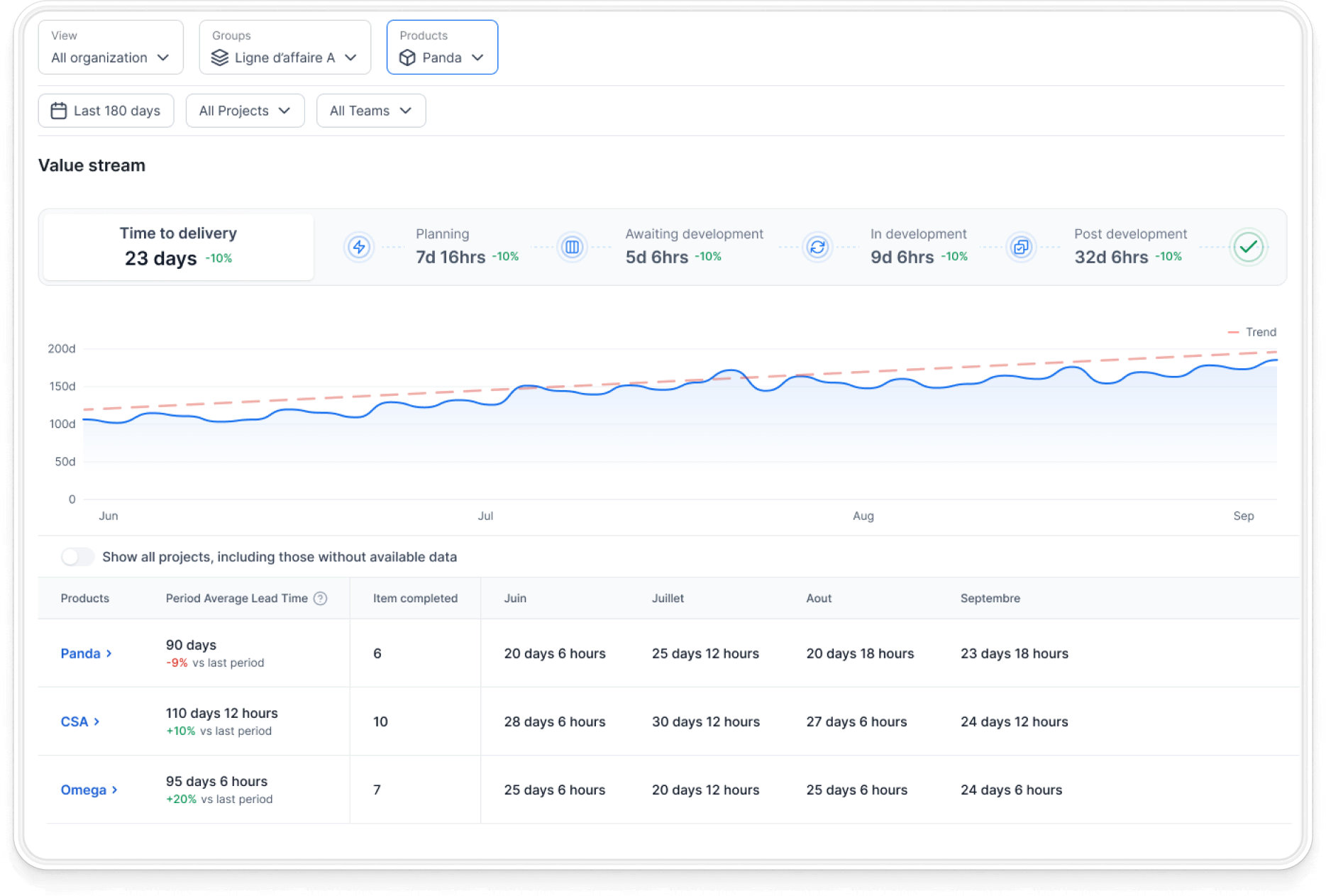Select the lightning icon for Planning stage

coord(359,247)
